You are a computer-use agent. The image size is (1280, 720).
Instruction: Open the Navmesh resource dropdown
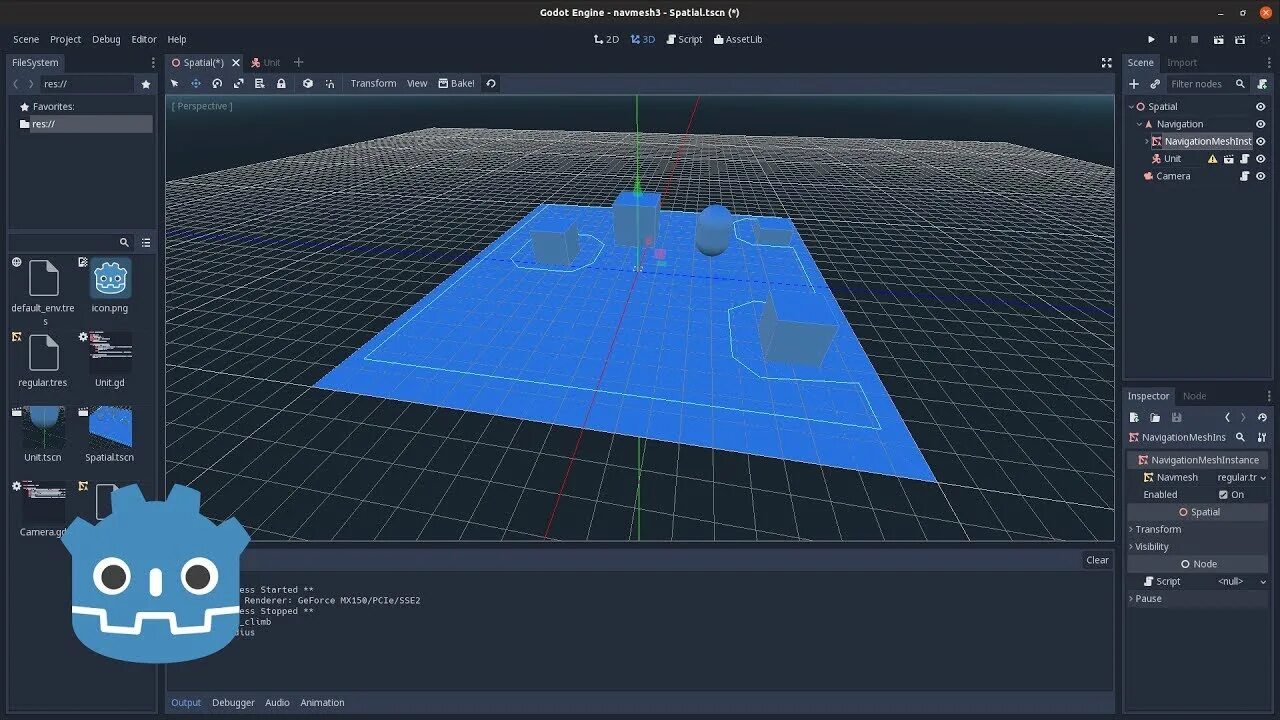pos(1241,477)
